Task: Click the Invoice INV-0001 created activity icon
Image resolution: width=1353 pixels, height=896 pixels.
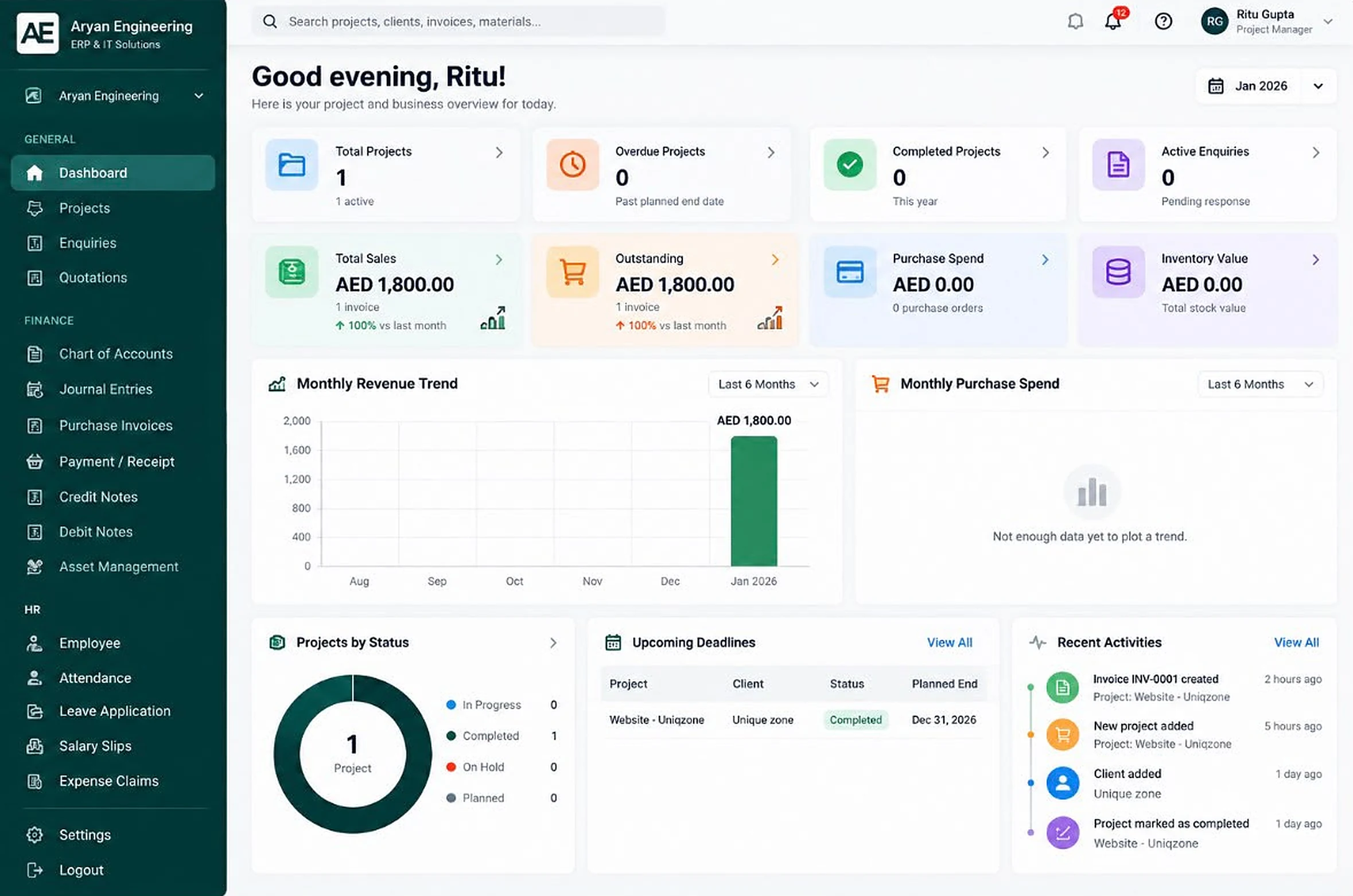Action: [1062, 687]
